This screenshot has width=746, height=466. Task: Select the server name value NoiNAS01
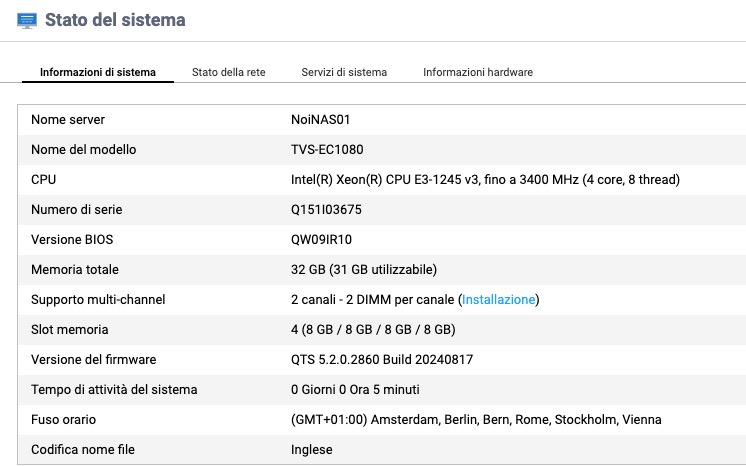click(x=320, y=120)
